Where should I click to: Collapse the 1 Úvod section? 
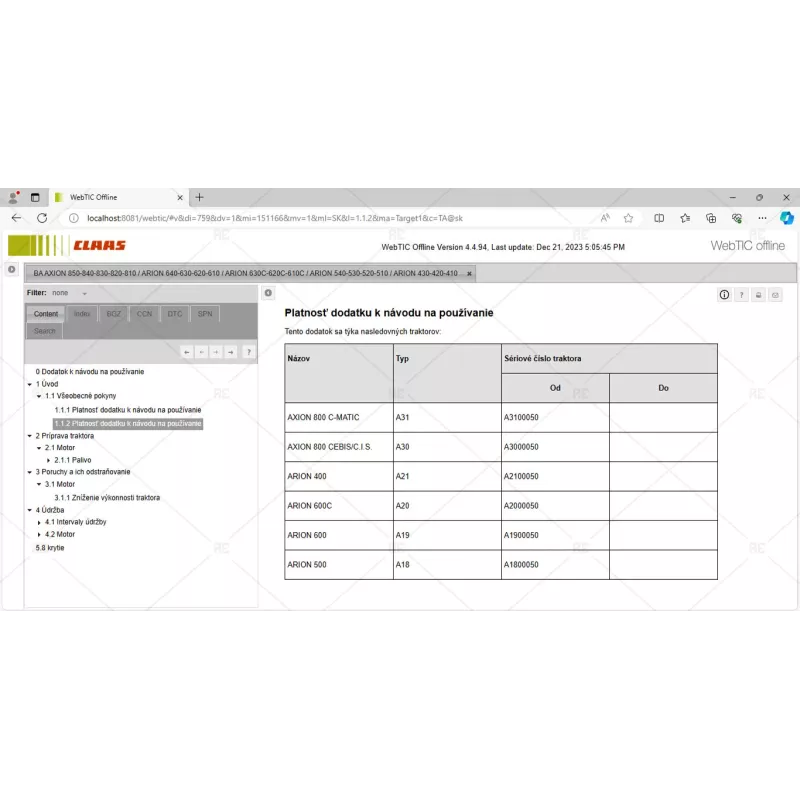[30, 384]
